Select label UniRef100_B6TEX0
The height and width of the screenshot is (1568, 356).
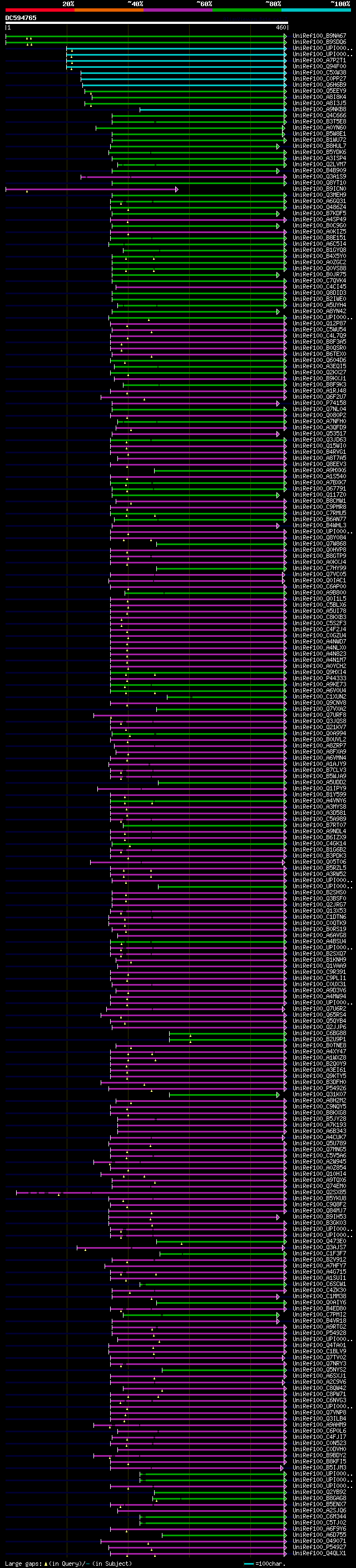tap(319, 354)
